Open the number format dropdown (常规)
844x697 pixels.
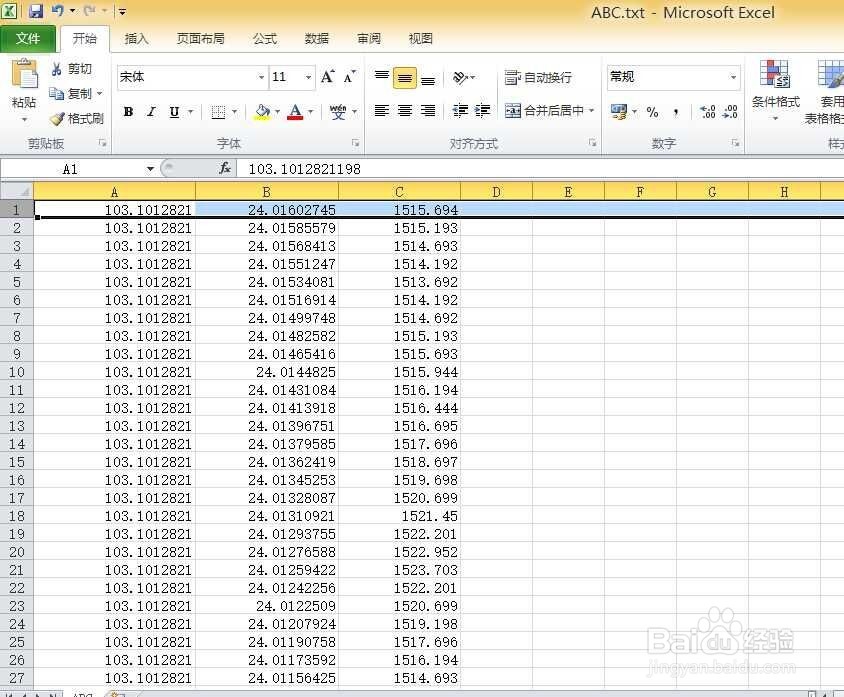(734, 78)
